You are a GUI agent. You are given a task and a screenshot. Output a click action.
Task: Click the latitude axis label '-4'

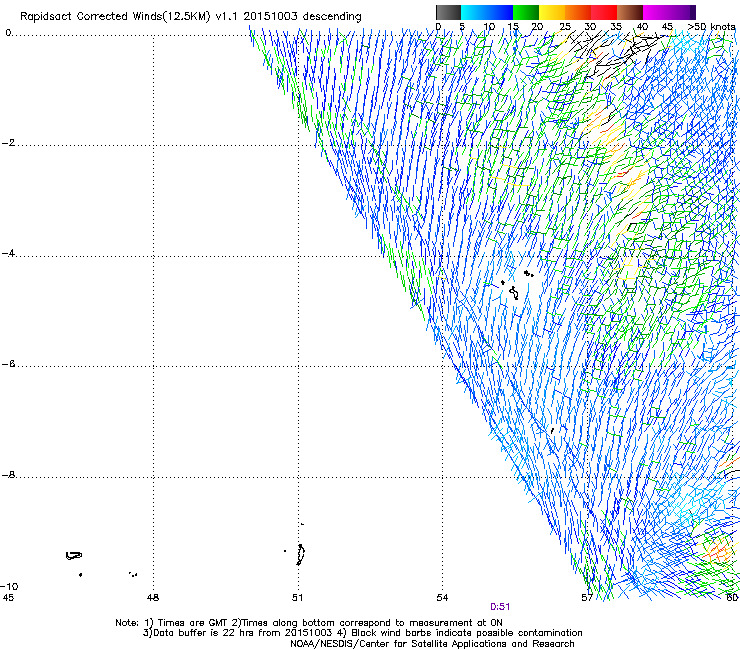tap(8, 253)
